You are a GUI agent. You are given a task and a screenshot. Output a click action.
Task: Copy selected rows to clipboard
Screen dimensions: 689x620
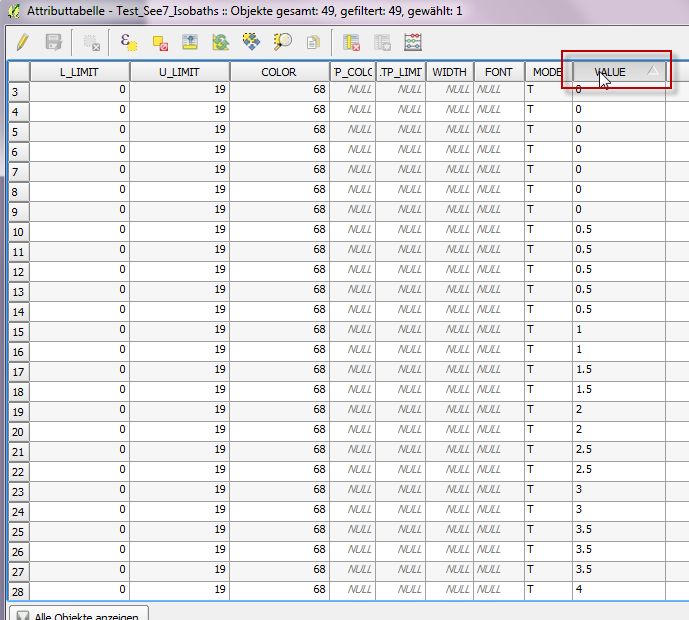(x=313, y=42)
